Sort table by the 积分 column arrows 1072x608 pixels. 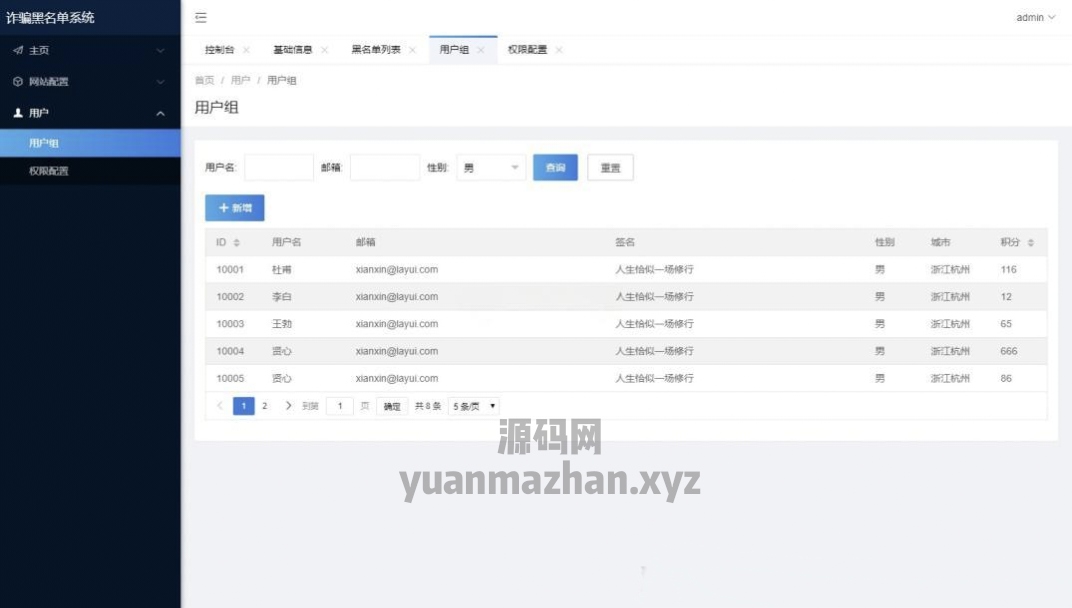(1030, 243)
